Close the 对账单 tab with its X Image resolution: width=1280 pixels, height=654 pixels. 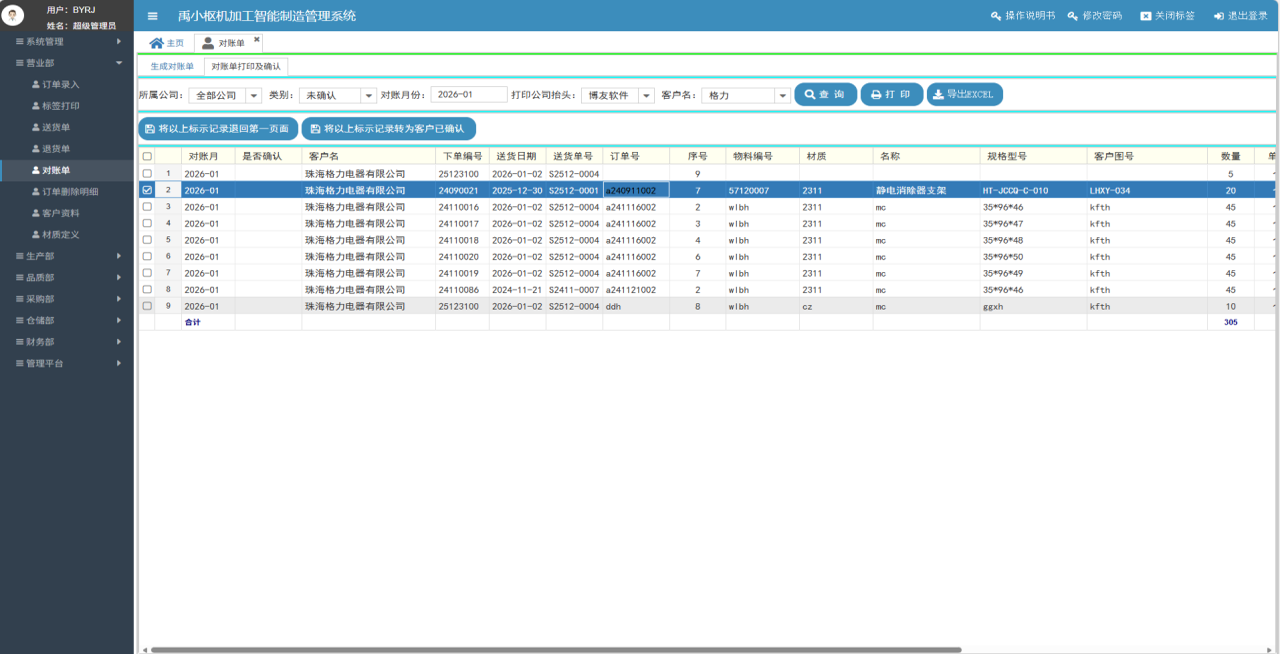point(256,39)
